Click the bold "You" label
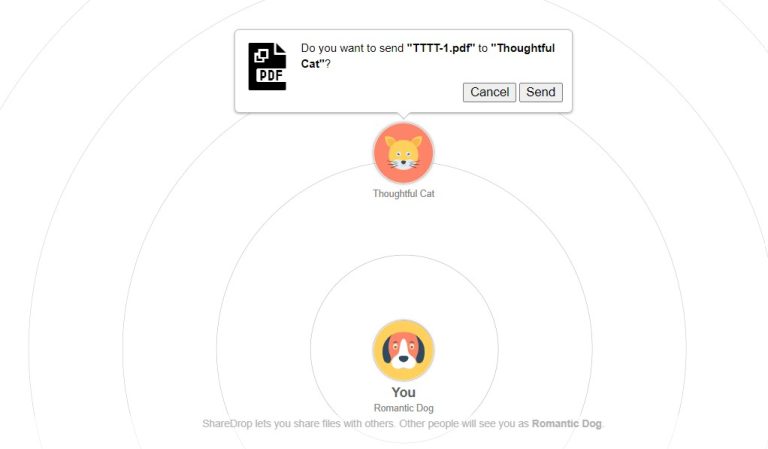Screen dimensions: 768x449 pos(404,392)
